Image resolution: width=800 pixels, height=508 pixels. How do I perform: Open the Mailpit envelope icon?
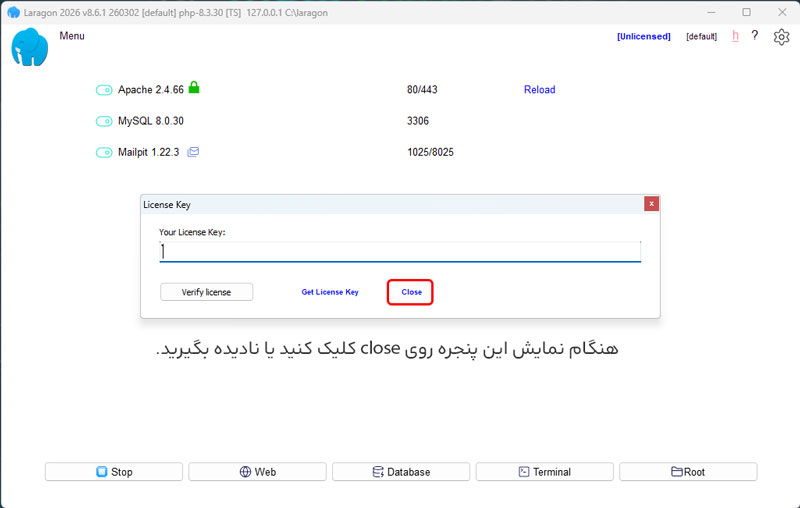click(193, 152)
